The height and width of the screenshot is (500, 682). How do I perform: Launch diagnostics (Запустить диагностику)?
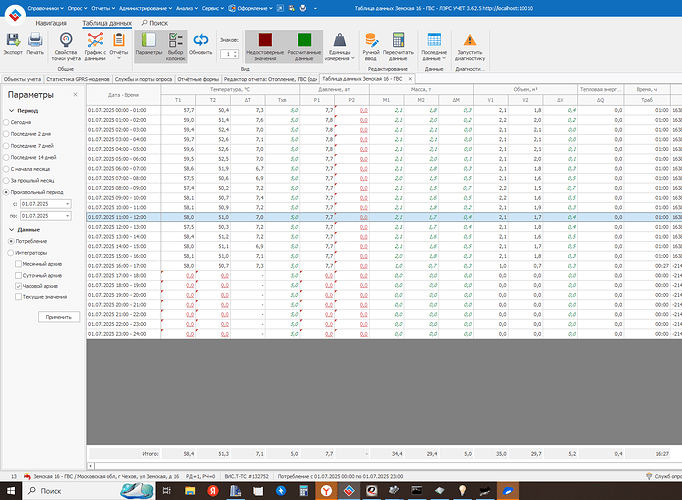pos(469,43)
